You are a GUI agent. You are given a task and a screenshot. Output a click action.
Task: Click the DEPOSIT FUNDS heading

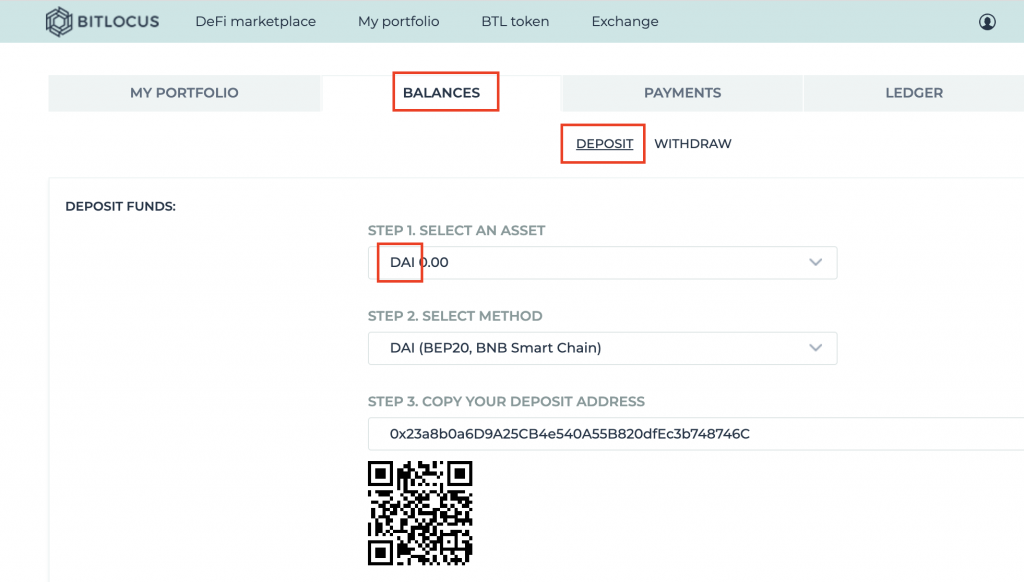click(120, 206)
